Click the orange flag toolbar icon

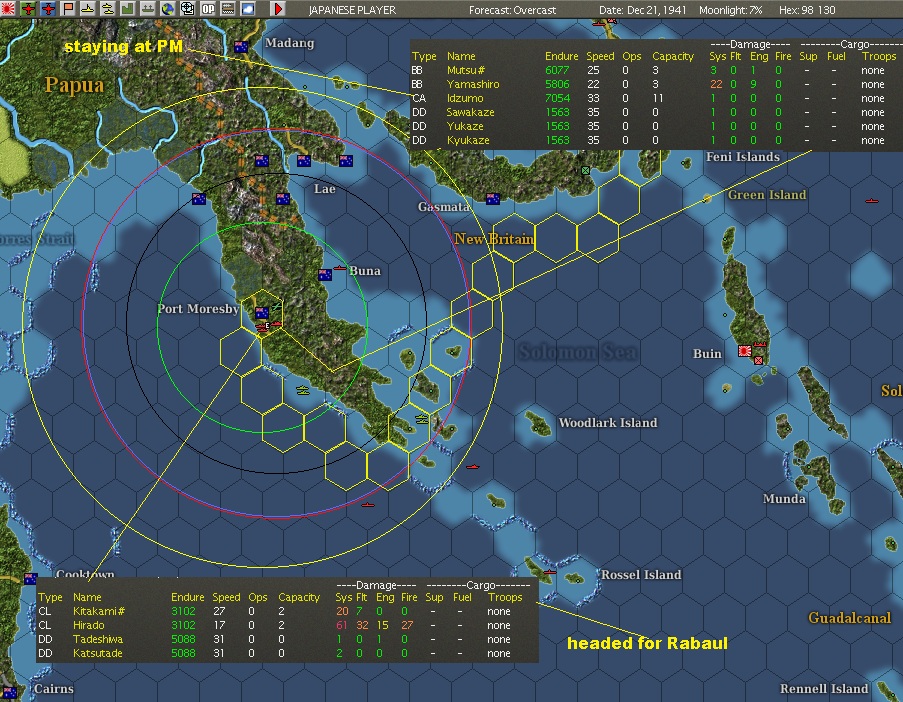(x=68, y=9)
